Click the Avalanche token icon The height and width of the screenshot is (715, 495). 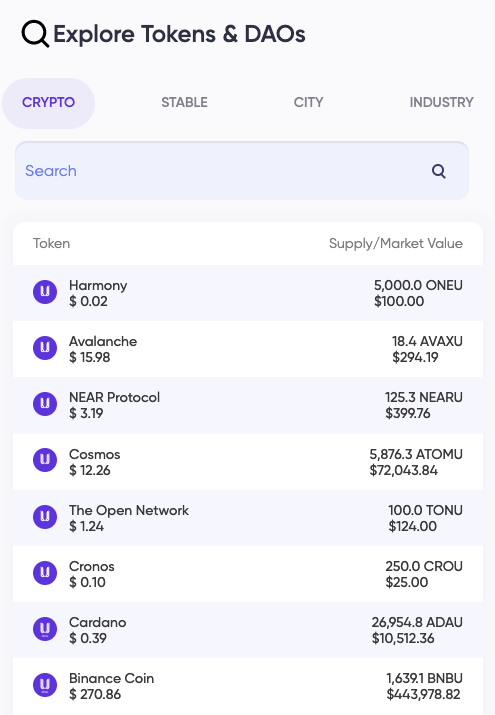coord(45,348)
